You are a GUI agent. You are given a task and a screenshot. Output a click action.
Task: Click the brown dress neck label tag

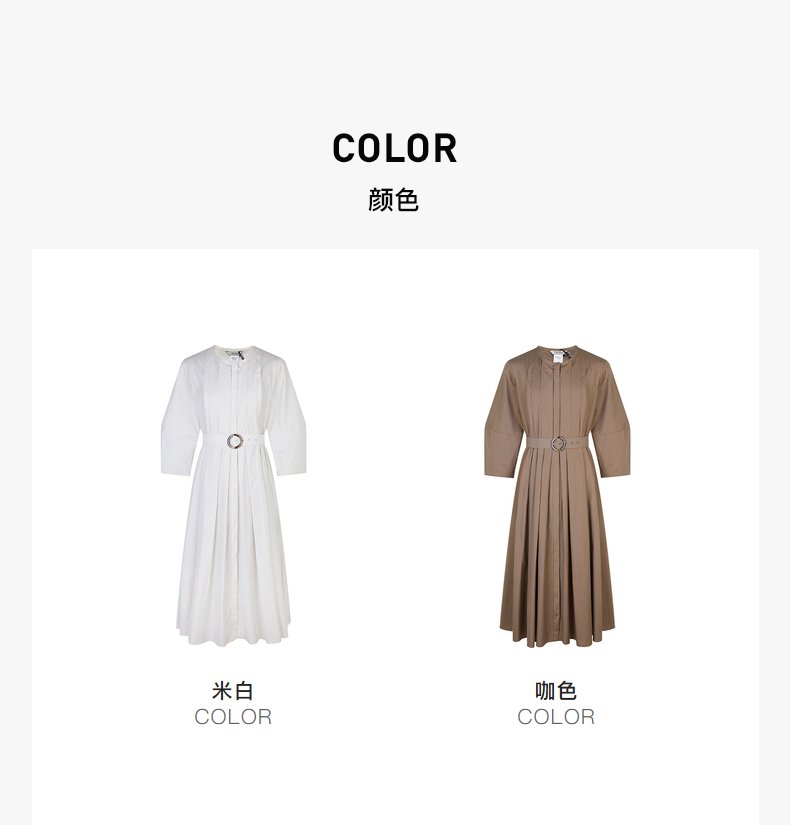(x=557, y=356)
